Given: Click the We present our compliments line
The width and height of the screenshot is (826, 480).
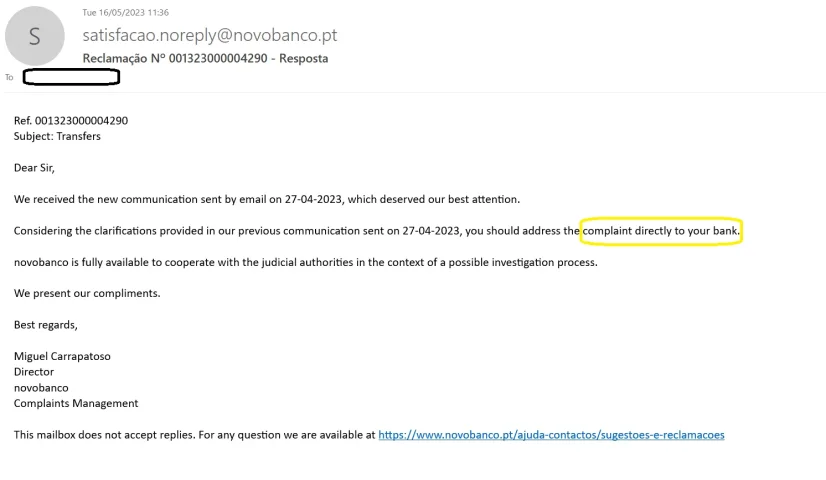Looking at the screenshot, I should (x=87, y=293).
